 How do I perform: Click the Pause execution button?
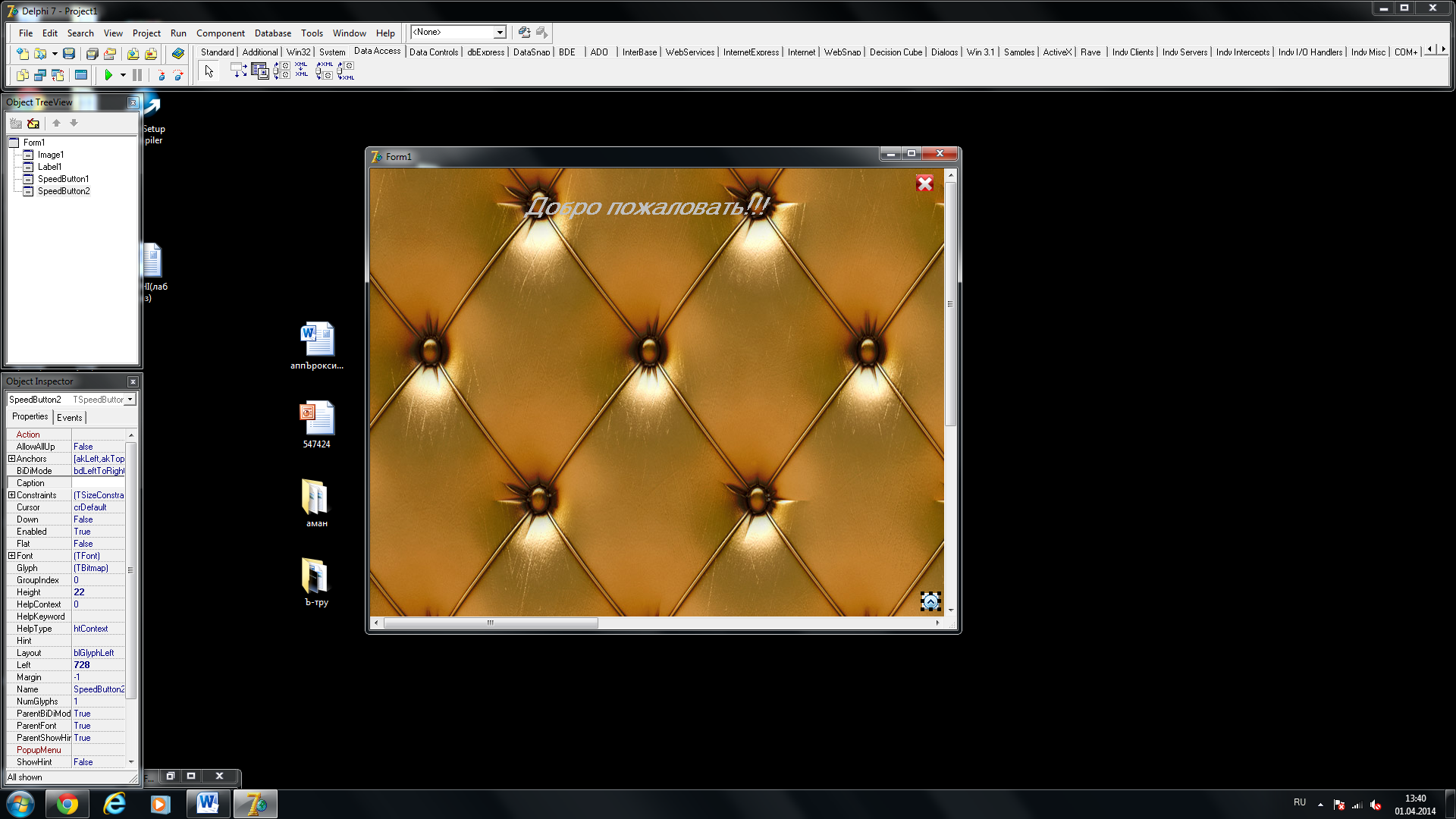coord(137,75)
